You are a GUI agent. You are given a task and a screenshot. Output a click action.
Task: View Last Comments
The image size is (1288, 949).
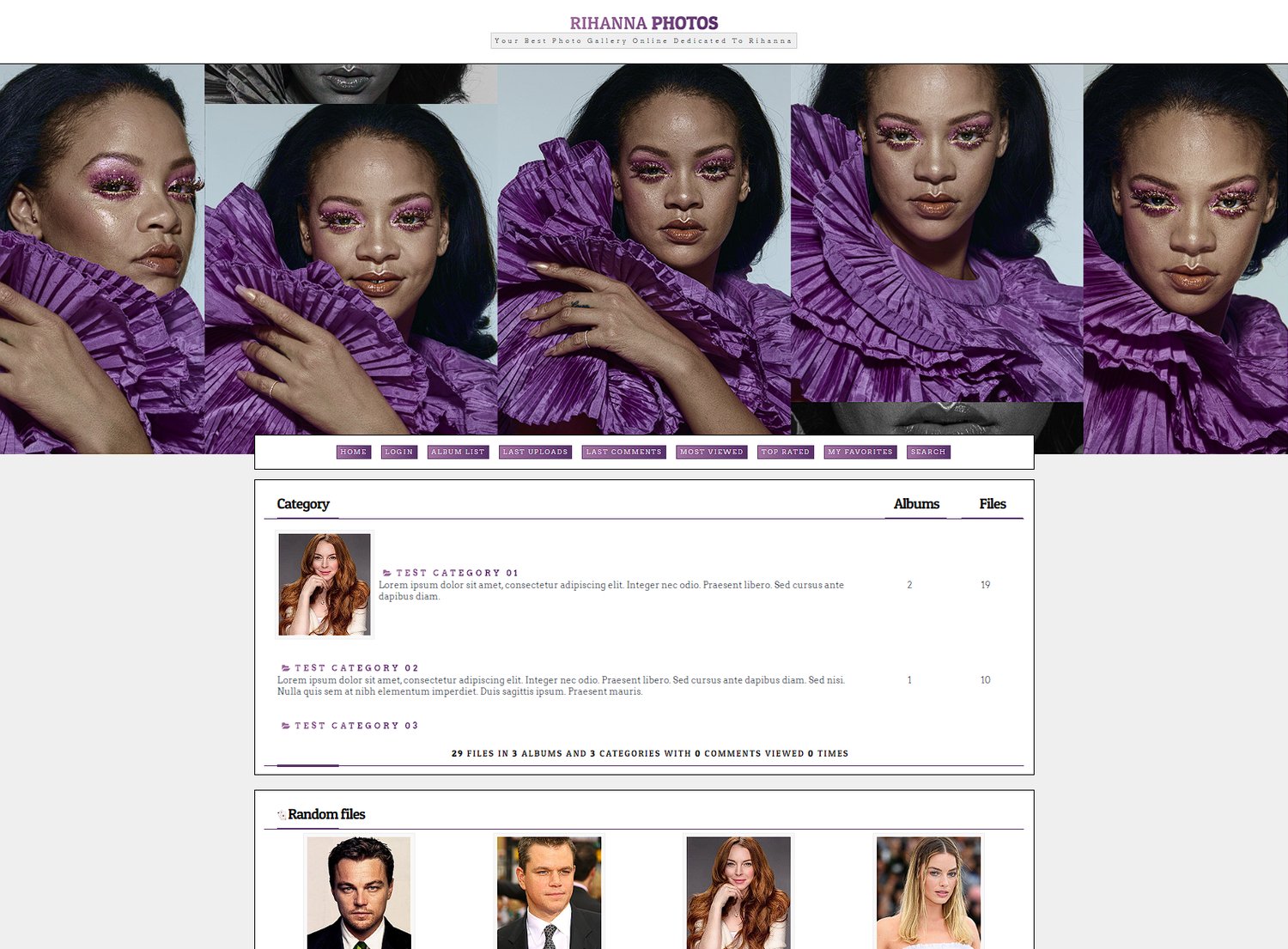[x=623, y=452]
